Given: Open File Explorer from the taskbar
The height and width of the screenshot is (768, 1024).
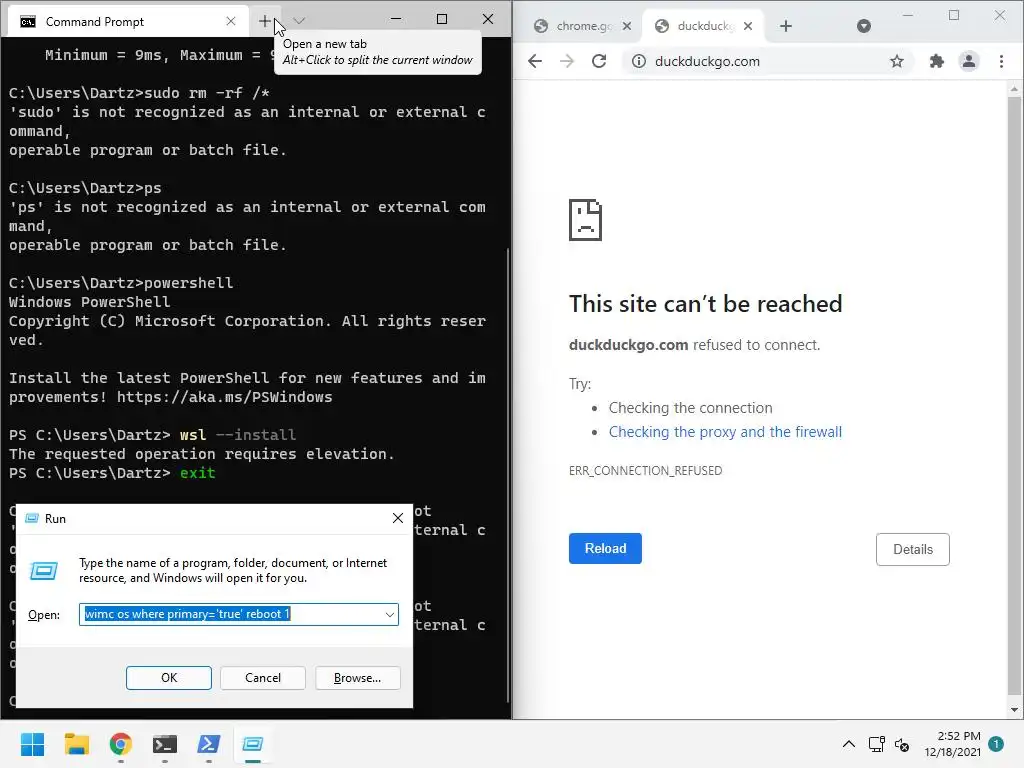Looking at the screenshot, I should (76, 744).
